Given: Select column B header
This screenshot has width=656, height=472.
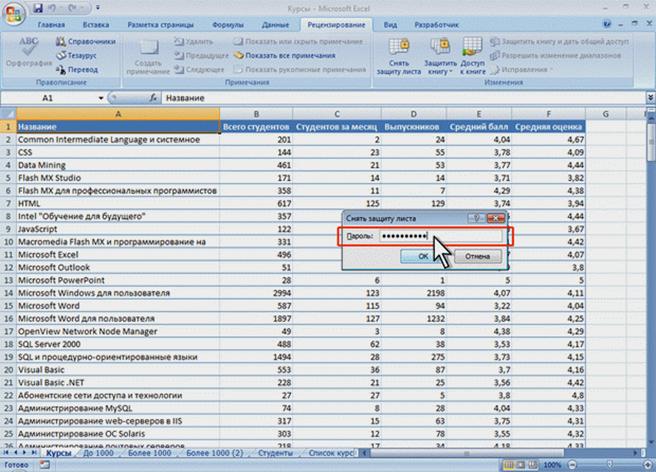Looking at the screenshot, I should [x=256, y=114].
